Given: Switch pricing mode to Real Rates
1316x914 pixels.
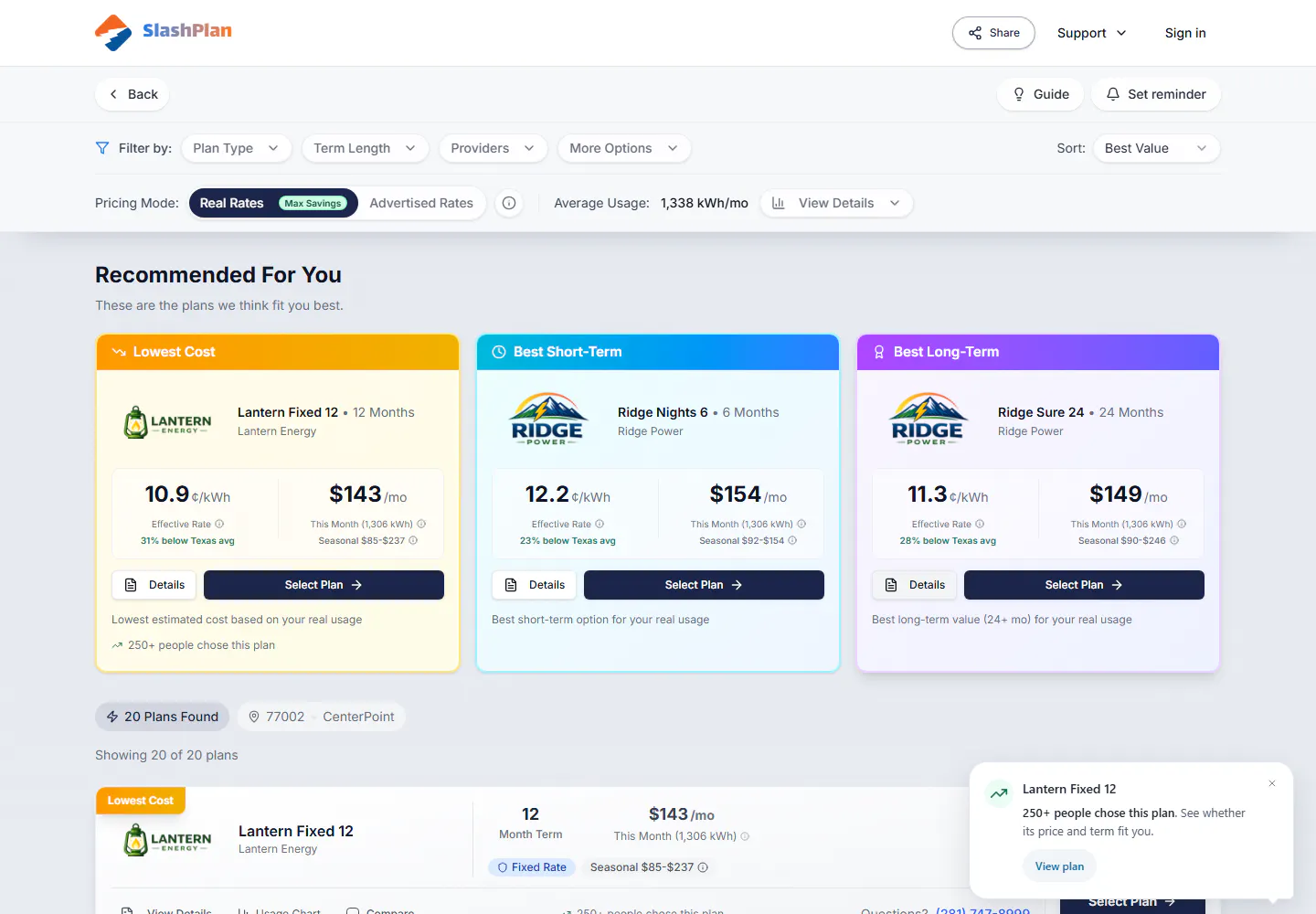Looking at the screenshot, I should (x=273, y=203).
